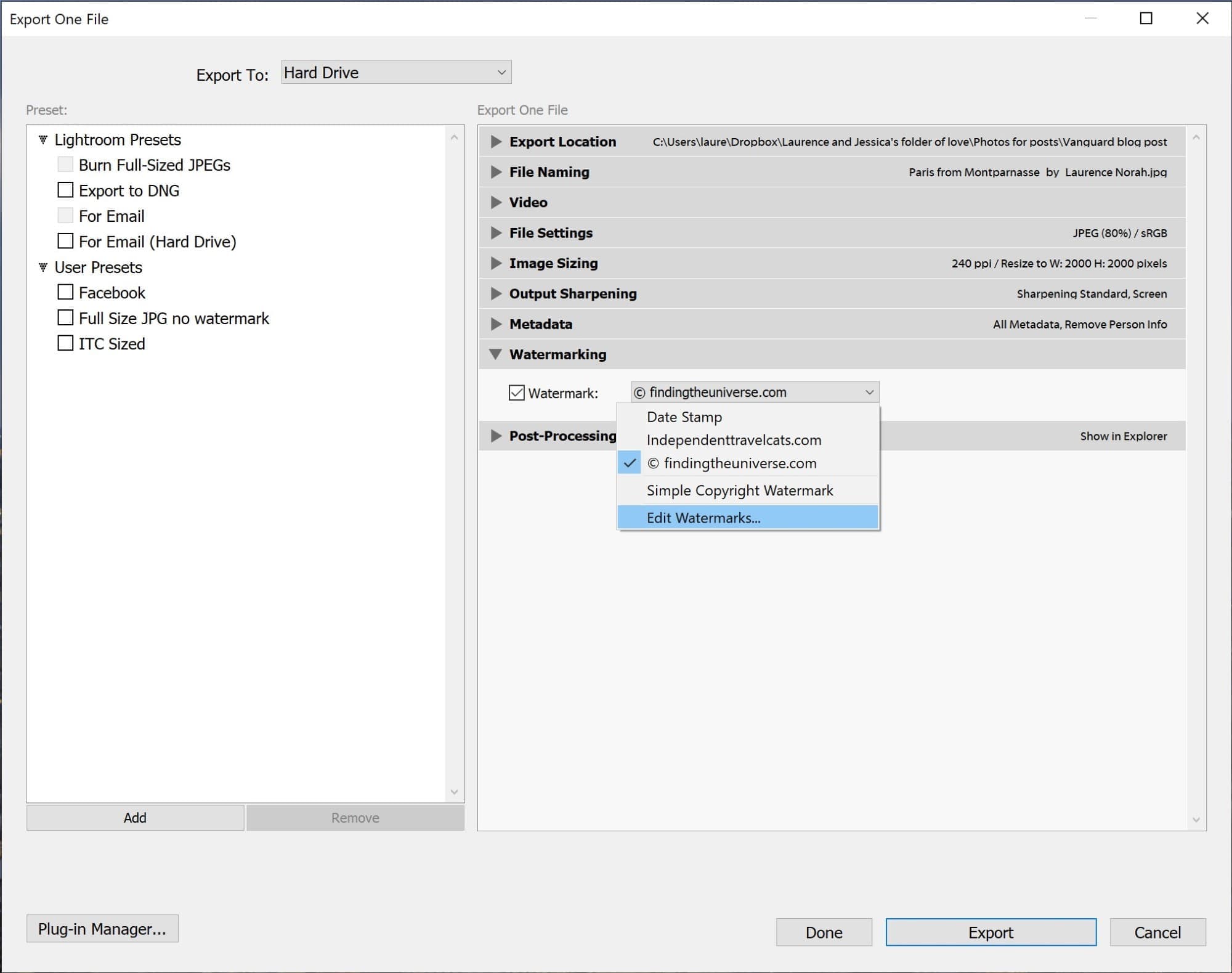Collapse the User Presets tree arrow
The height and width of the screenshot is (973, 1232).
click(43, 267)
